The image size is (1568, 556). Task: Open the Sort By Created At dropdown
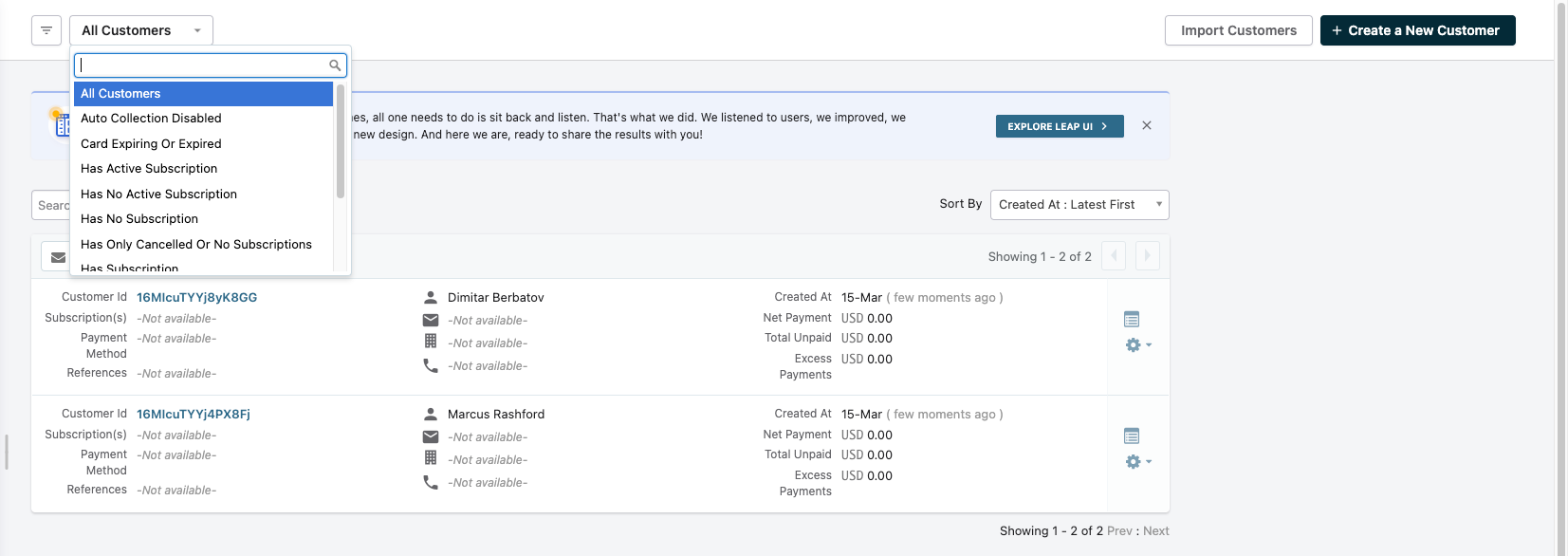tap(1079, 205)
